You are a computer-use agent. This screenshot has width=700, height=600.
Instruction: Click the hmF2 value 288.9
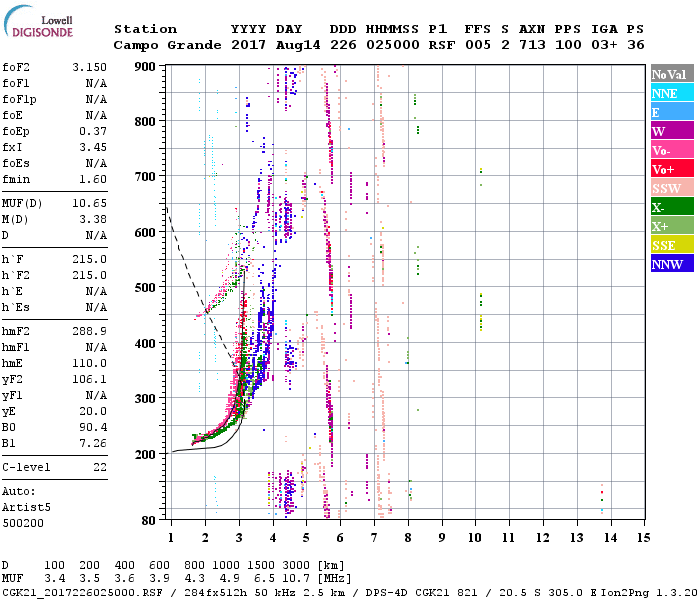(89, 331)
